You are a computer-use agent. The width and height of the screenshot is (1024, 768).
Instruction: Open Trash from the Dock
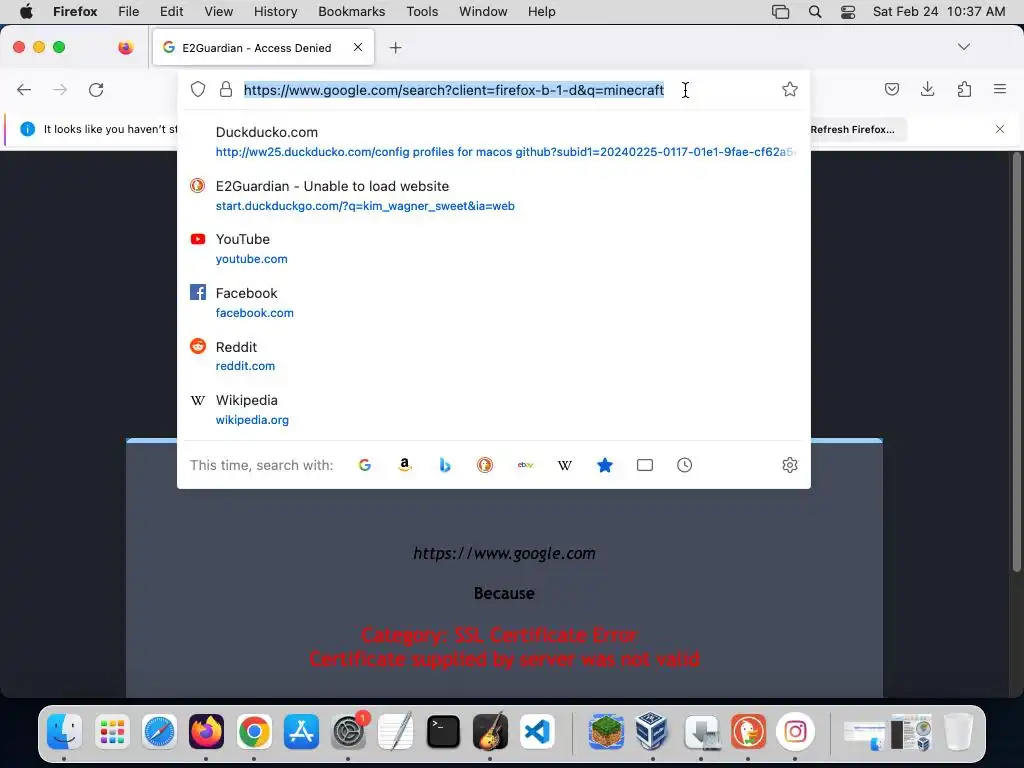point(958,731)
